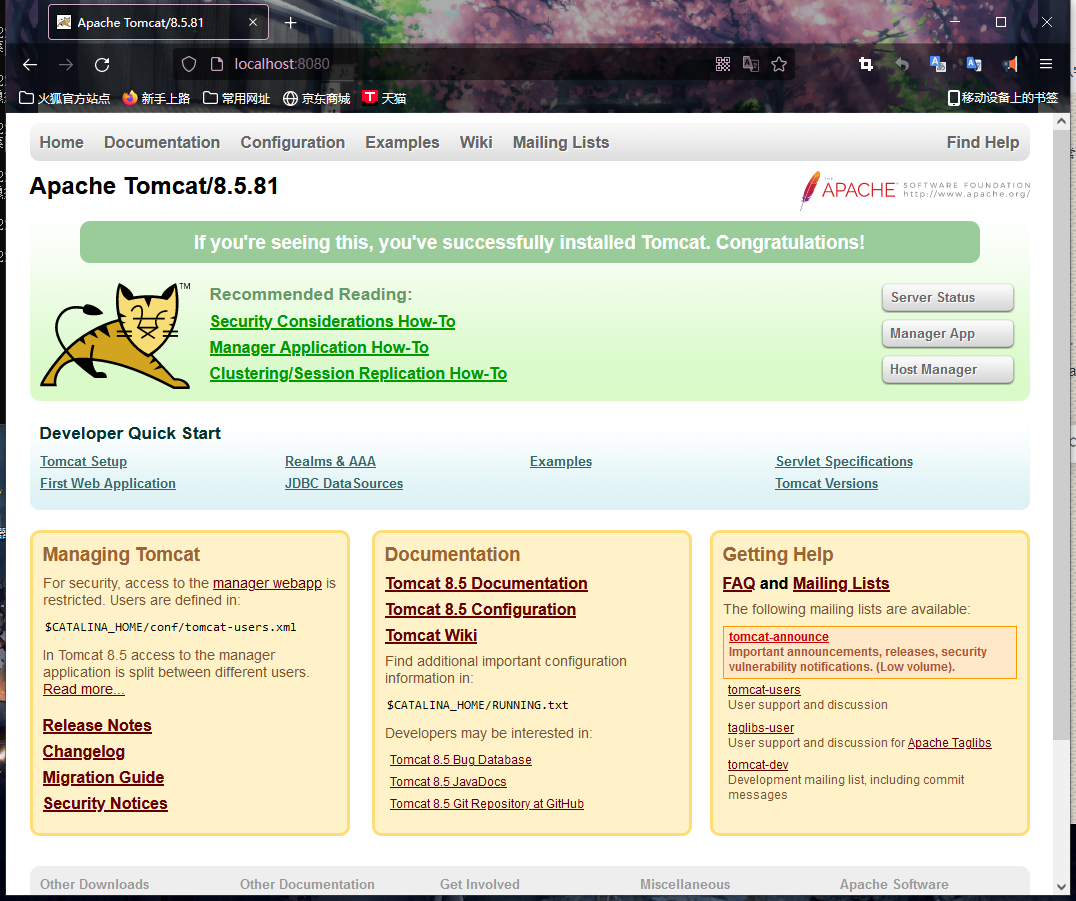Click the Server Status button
This screenshot has height=901, width=1076.
point(947,297)
